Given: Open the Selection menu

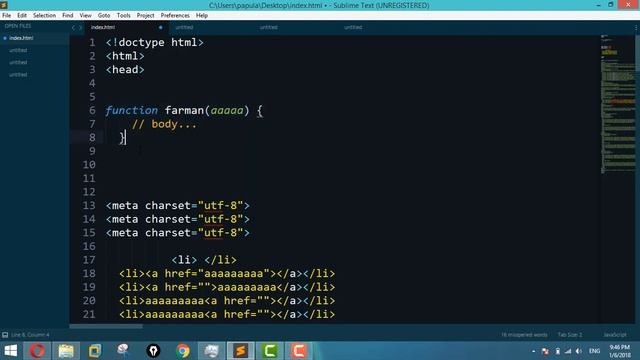Looking at the screenshot, I should 44,16.
